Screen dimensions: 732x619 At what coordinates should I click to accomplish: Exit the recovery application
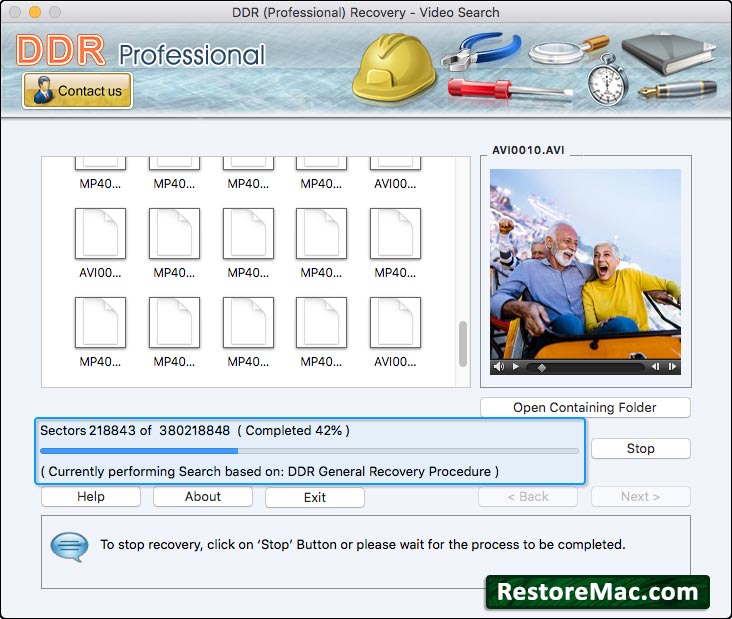315,497
